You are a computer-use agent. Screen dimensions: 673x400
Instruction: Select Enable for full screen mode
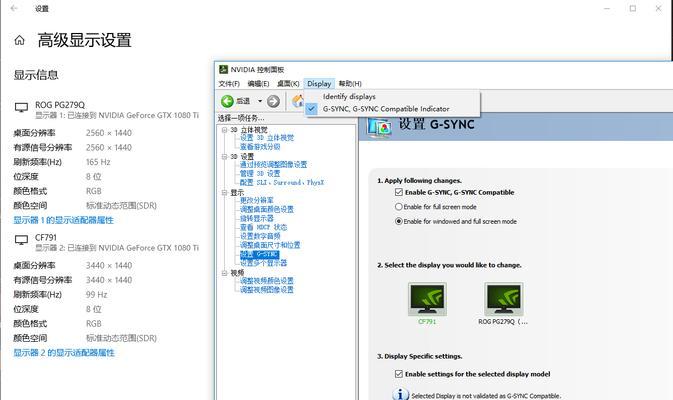click(x=399, y=207)
